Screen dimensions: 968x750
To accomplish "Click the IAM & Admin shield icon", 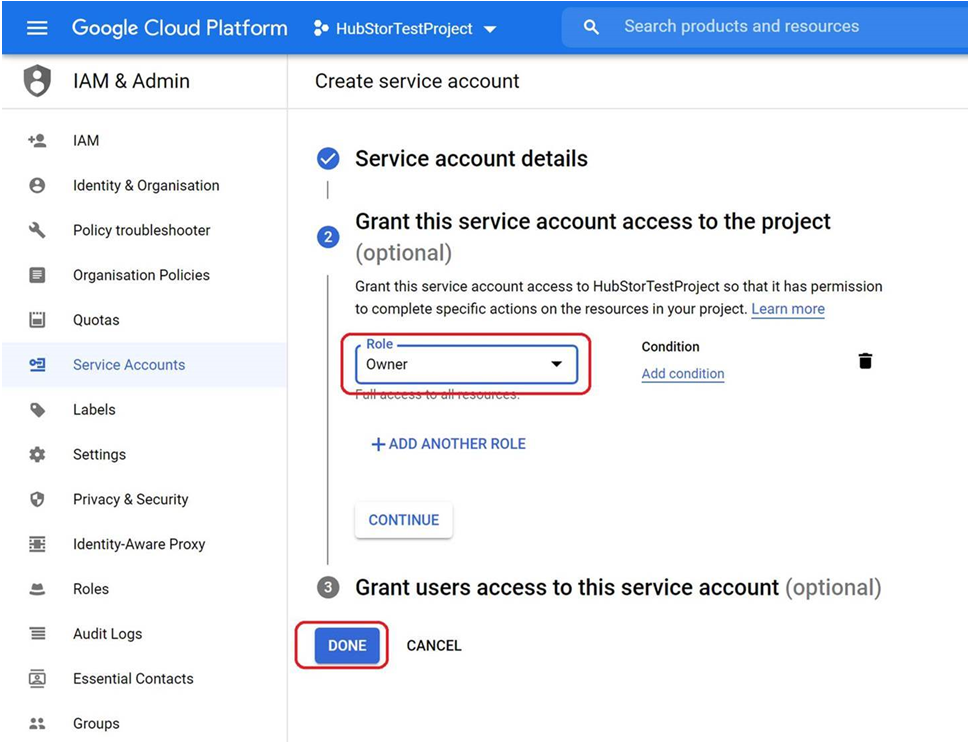I will click(37, 81).
